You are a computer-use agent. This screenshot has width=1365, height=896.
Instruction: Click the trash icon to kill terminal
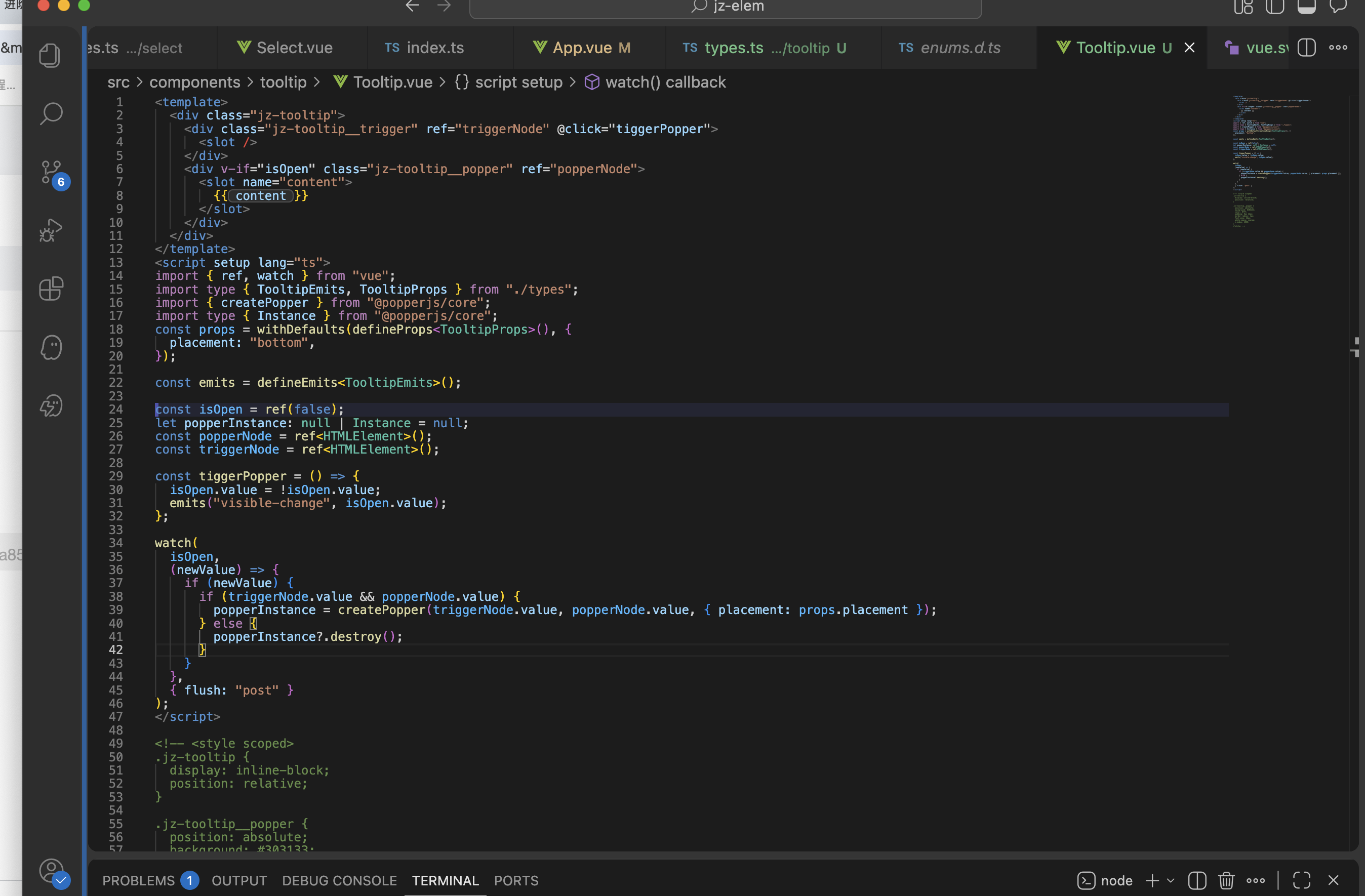1226,880
